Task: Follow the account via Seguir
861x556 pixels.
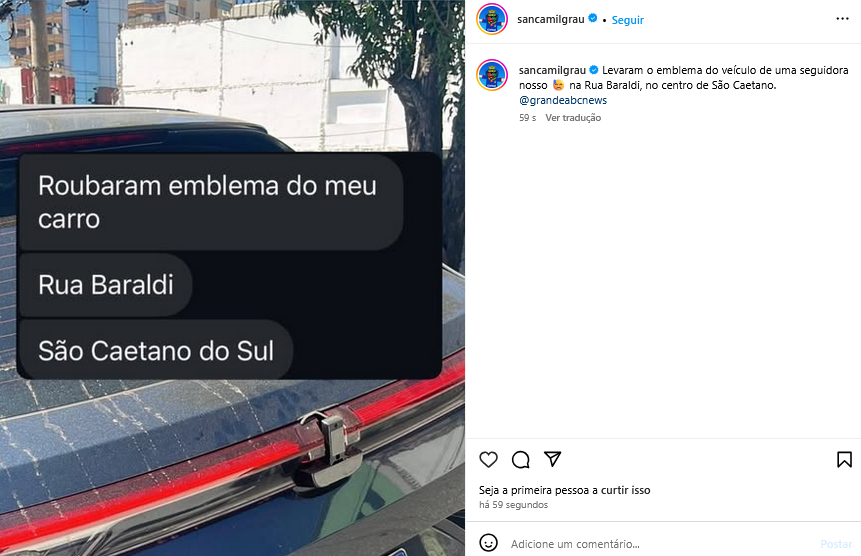Action: coord(627,20)
